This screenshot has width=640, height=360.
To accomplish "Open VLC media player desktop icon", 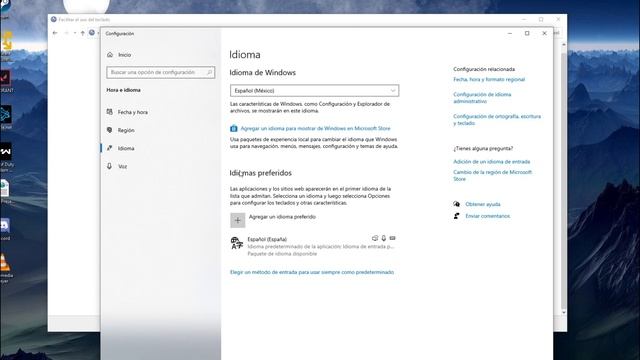I will [x=5, y=268].
